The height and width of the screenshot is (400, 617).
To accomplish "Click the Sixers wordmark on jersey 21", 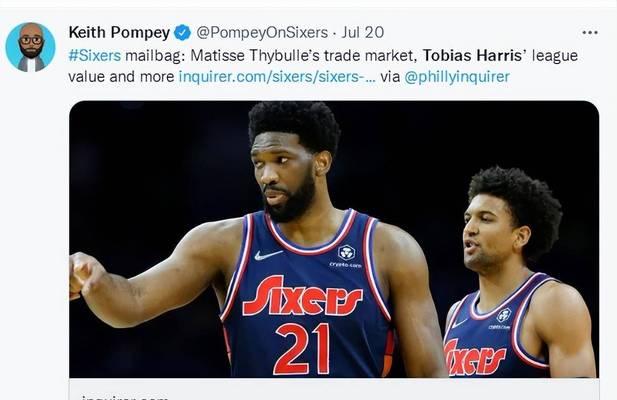I will pos(302,296).
